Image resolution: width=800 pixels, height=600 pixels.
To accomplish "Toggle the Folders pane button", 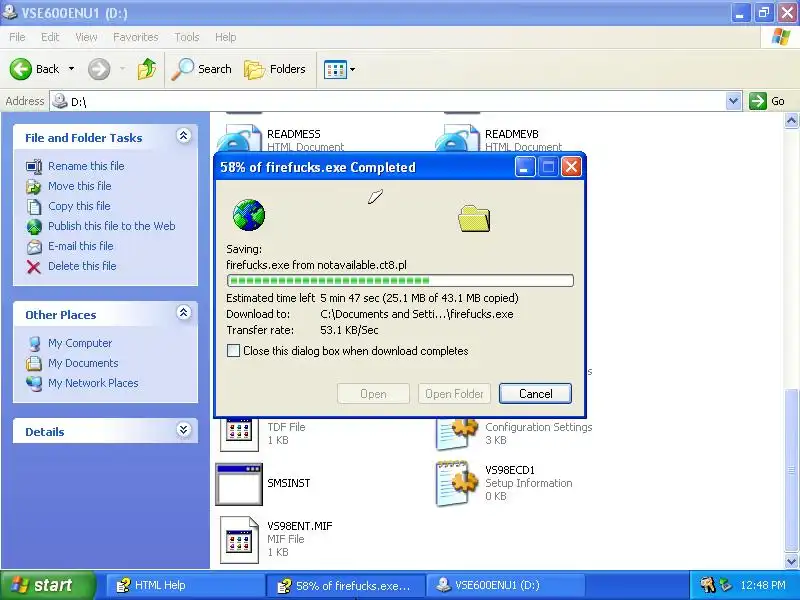I will click(x=275, y=69).
